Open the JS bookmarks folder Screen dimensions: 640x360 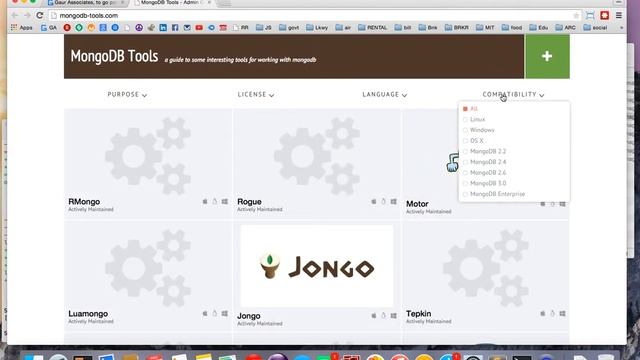pos(264,27)
